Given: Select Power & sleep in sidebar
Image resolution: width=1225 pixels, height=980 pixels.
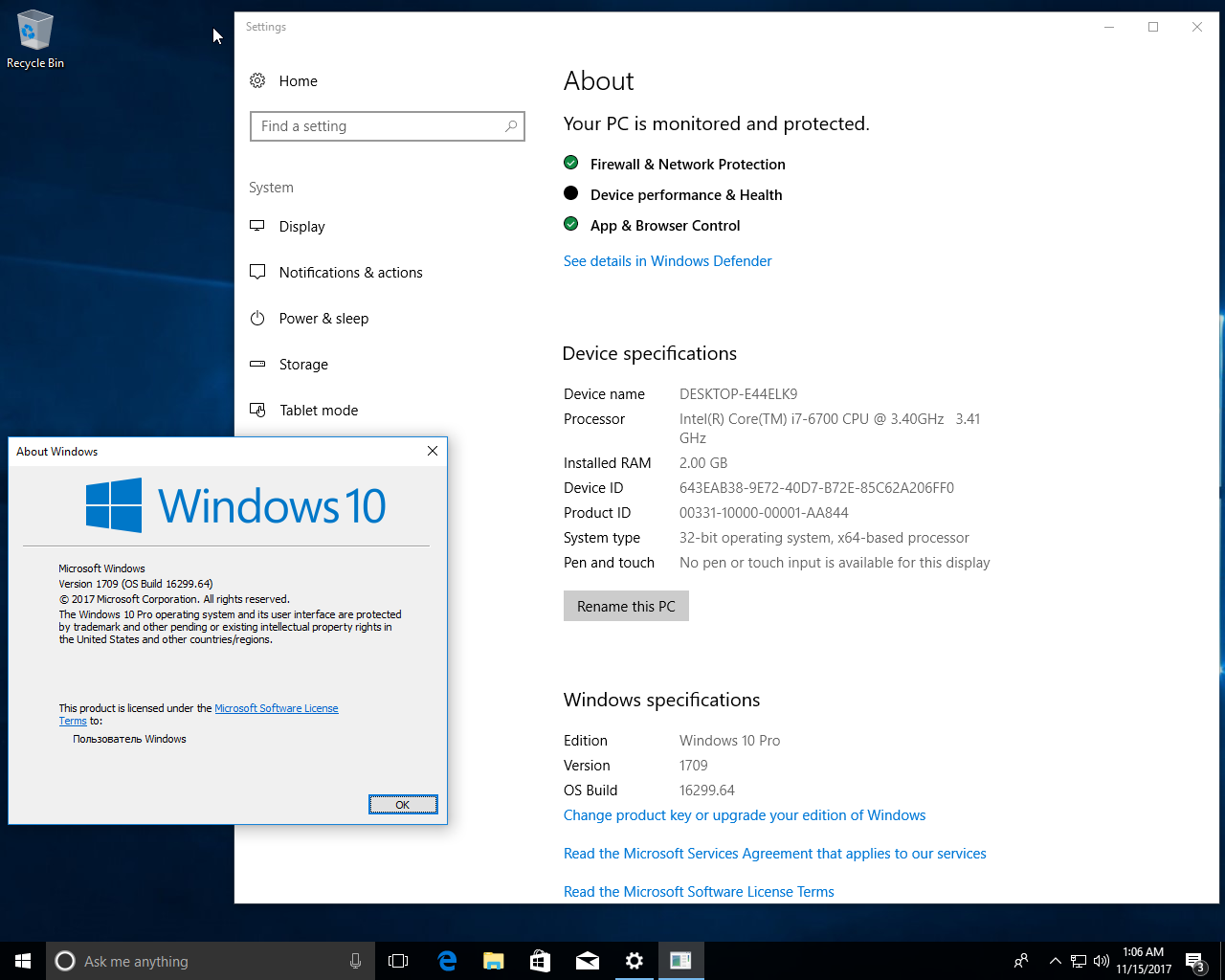Looking at the screenshot, I should [323, 319].
